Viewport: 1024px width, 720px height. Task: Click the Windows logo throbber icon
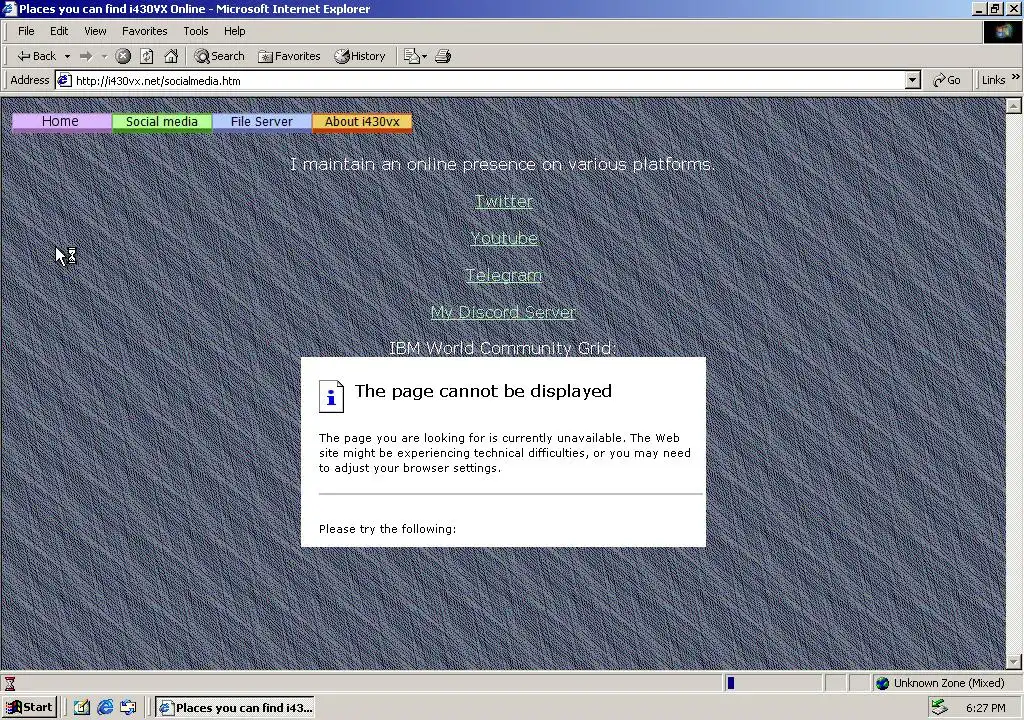click(x=1002, y=32)
